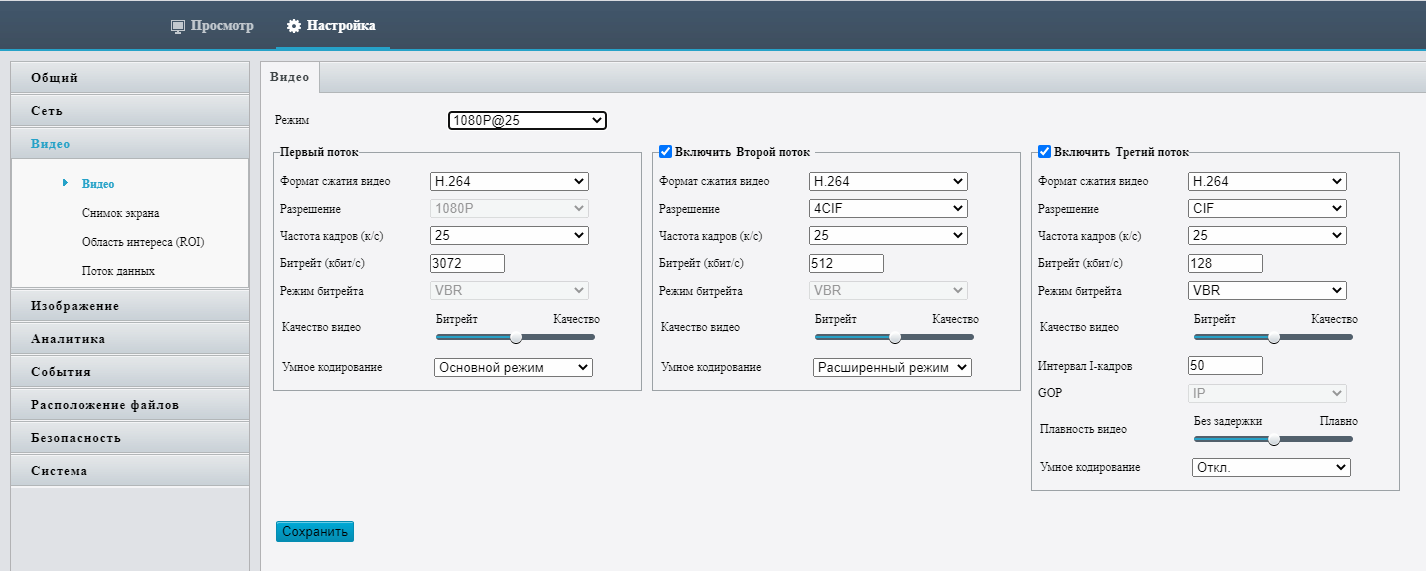Click second stream Битрейт field 512
Screen dimensions: 1426x571
846,263
